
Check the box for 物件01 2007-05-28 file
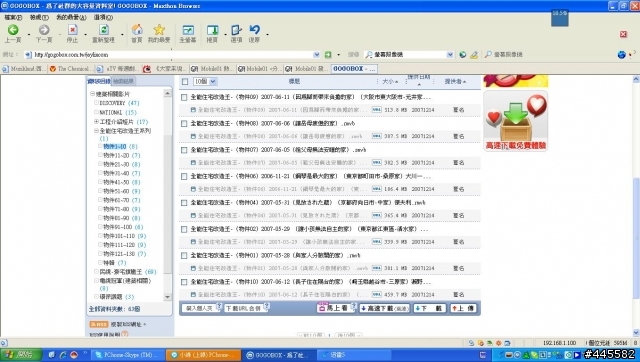pos(184,256)
